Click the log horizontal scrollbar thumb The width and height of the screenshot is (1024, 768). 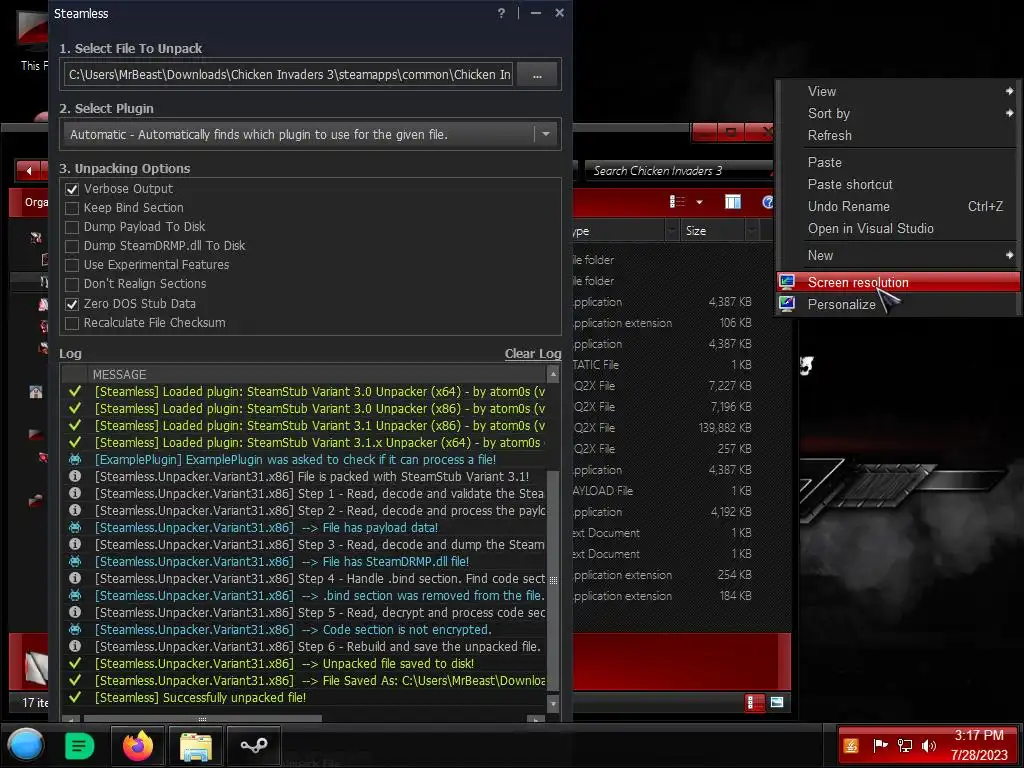(202, 719)
